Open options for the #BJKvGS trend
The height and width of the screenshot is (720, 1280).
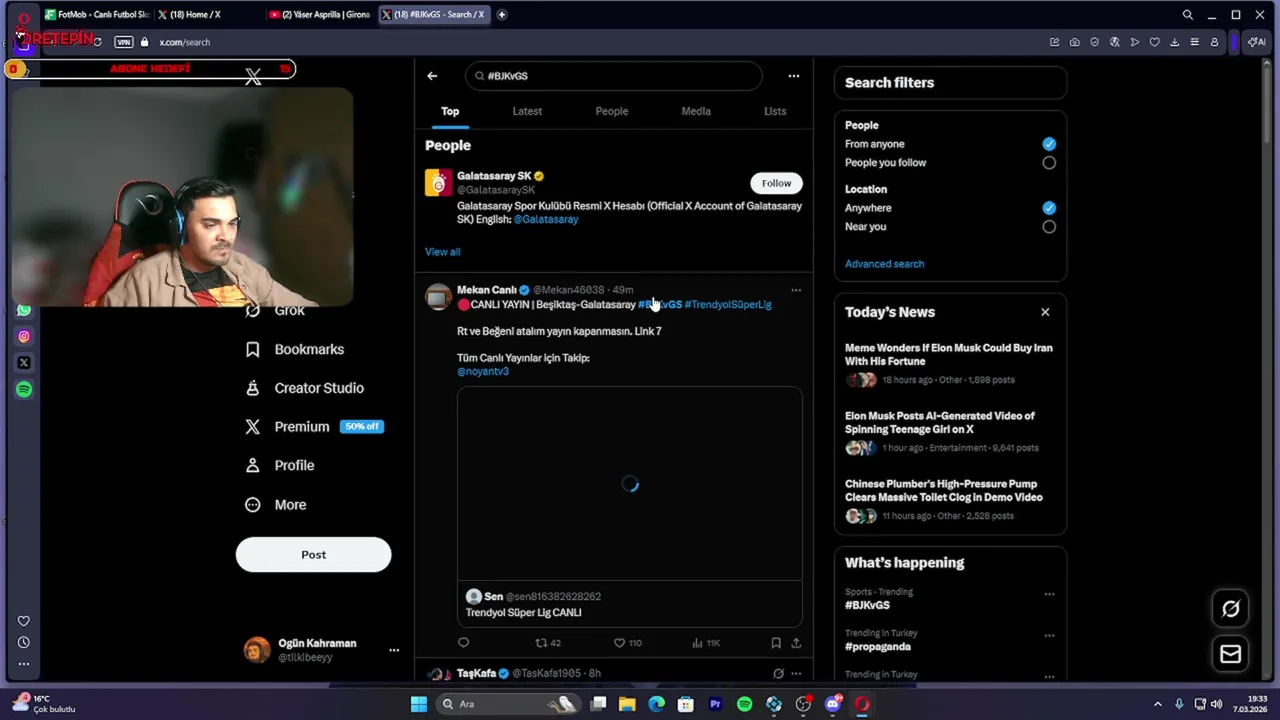coord(1049,594)
